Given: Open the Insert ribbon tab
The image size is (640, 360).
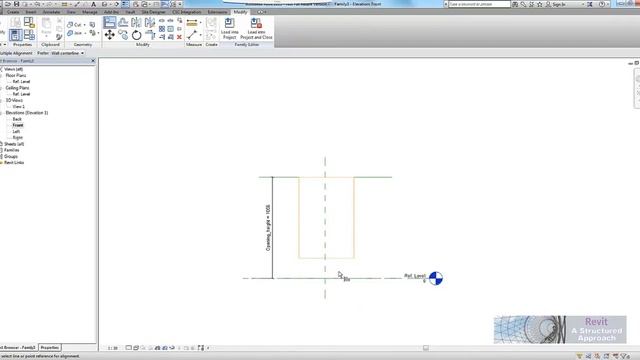Looking at the screenshot, I should click(31, 12).
